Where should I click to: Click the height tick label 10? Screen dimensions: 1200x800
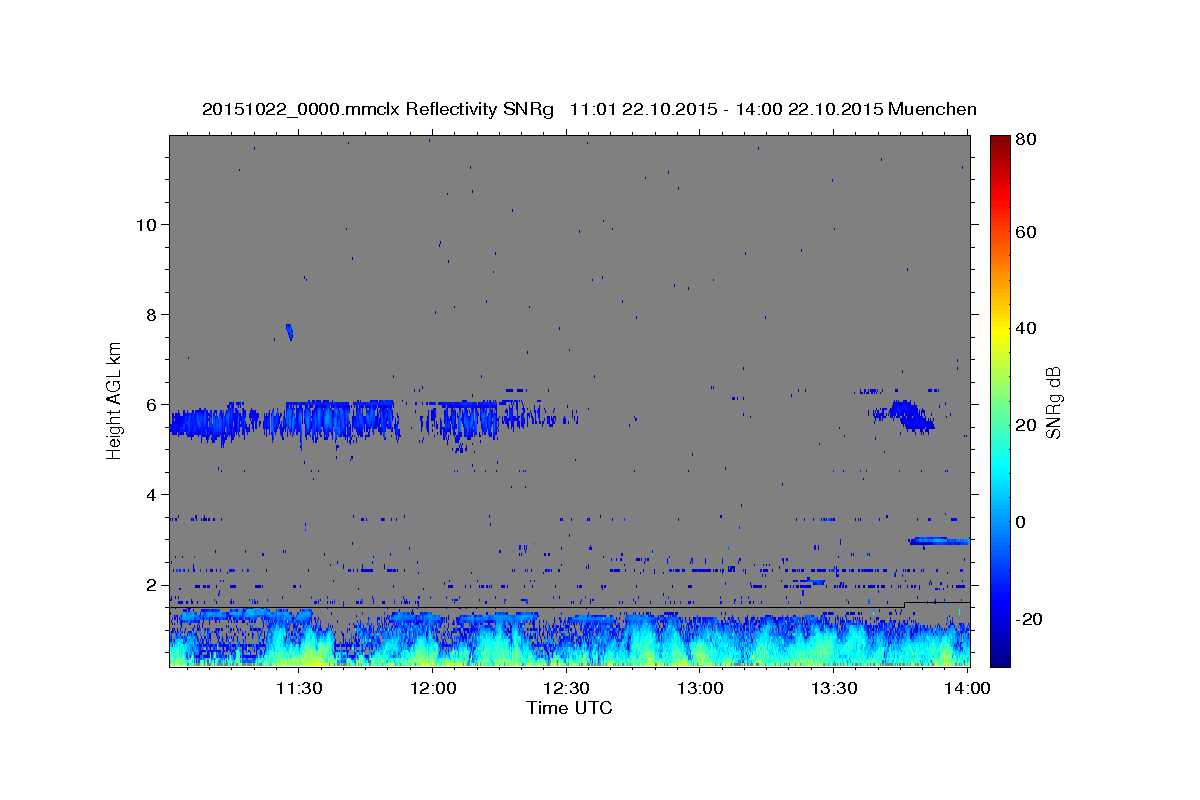(146, 224)
